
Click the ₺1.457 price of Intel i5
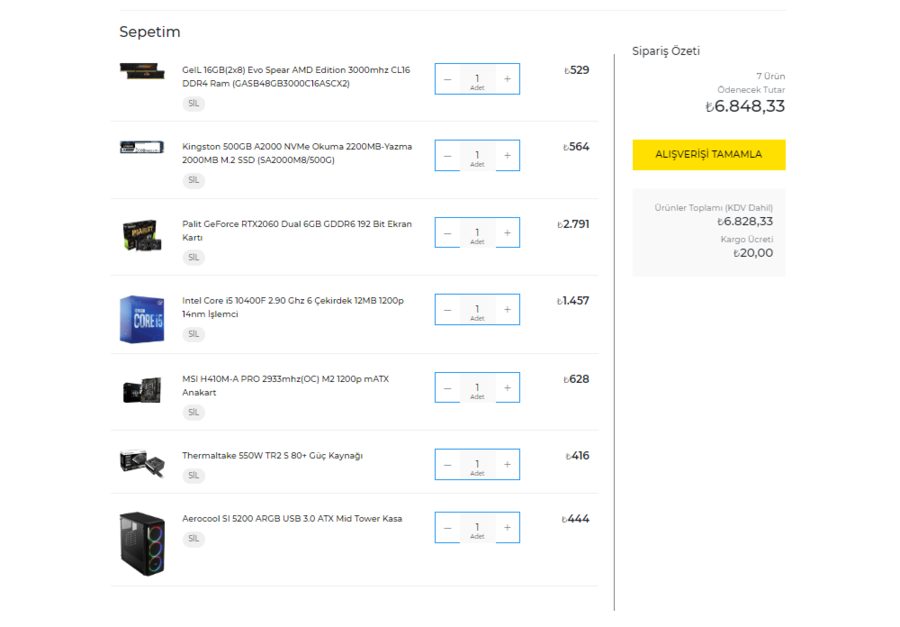tap(573, 301)
